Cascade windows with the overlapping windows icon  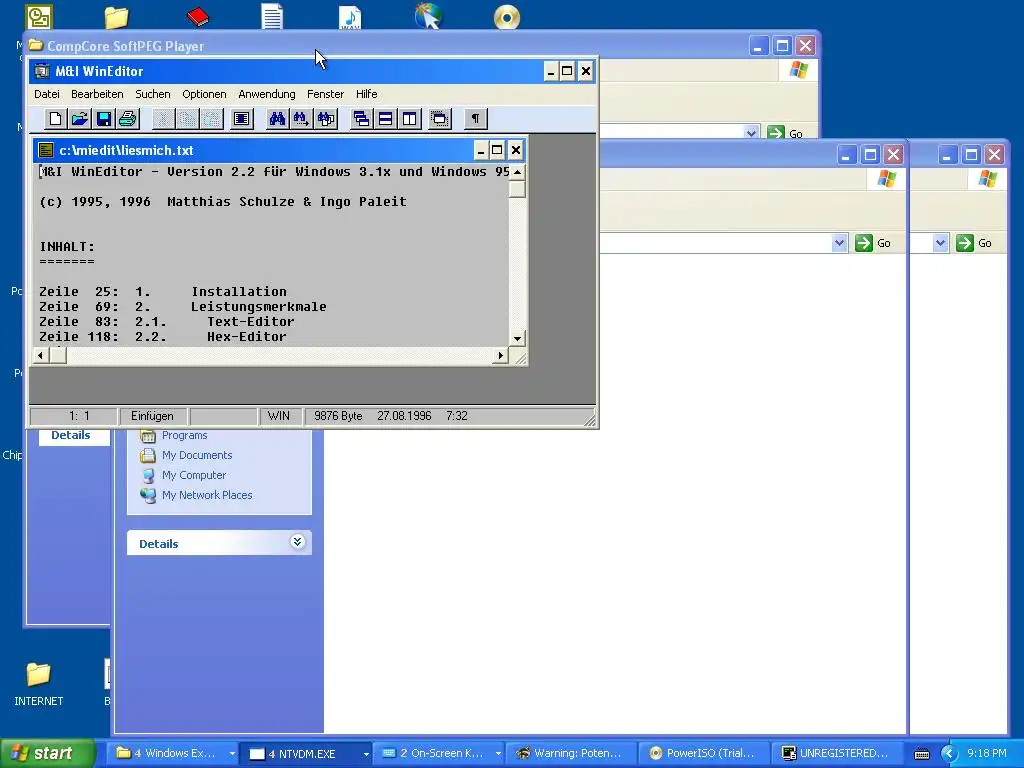tap(361, 119)
